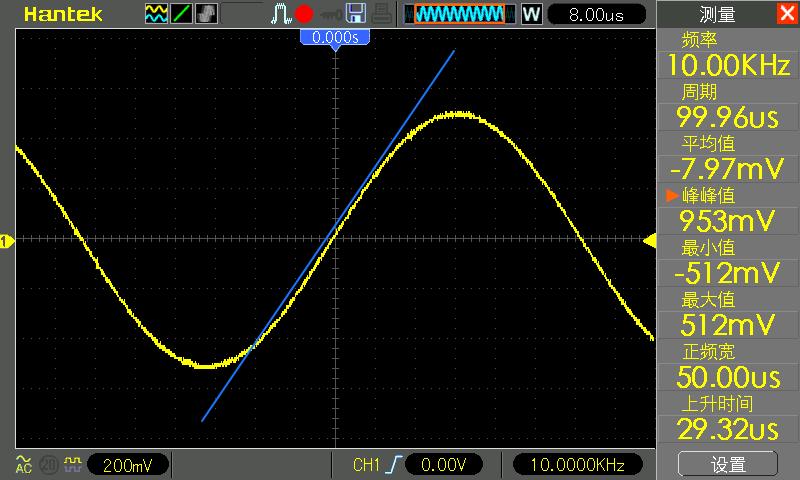Click the orange arrow beside 峰峰值
800x480 pixels.
tap(671, 195)
